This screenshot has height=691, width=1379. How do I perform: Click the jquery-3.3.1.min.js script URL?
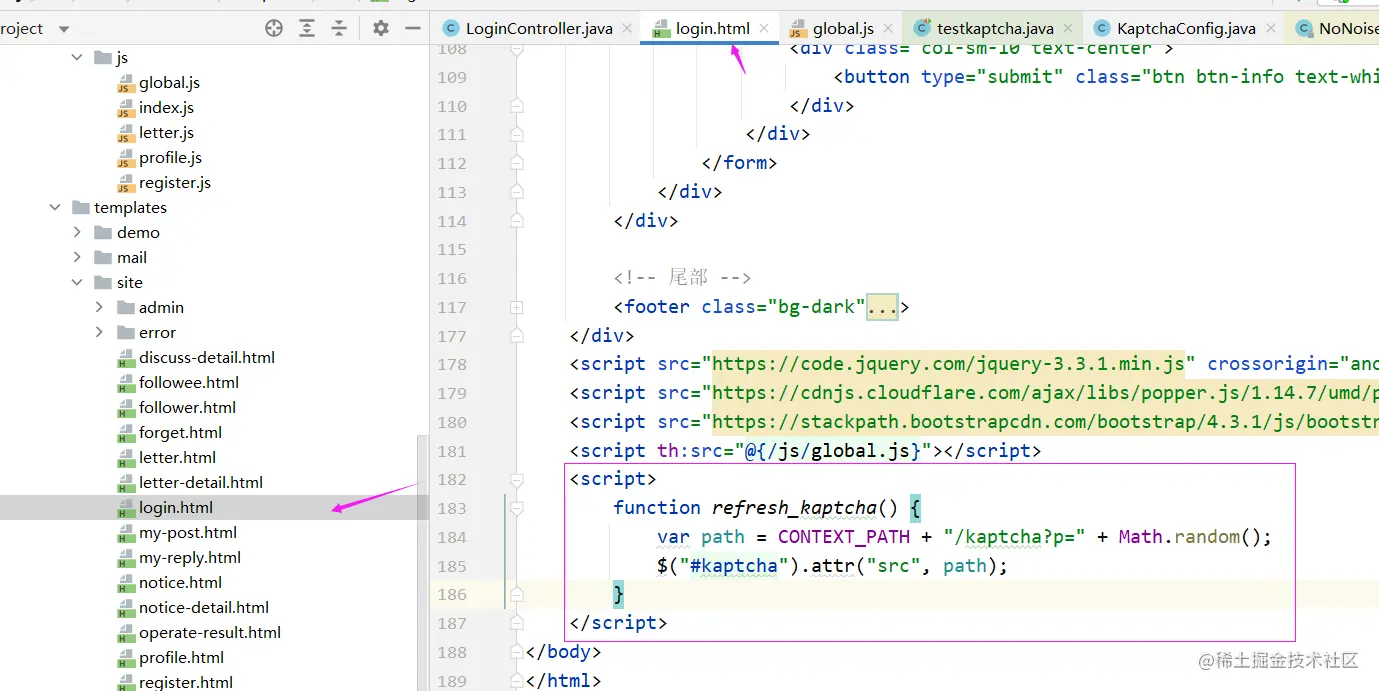pos(948,364)
